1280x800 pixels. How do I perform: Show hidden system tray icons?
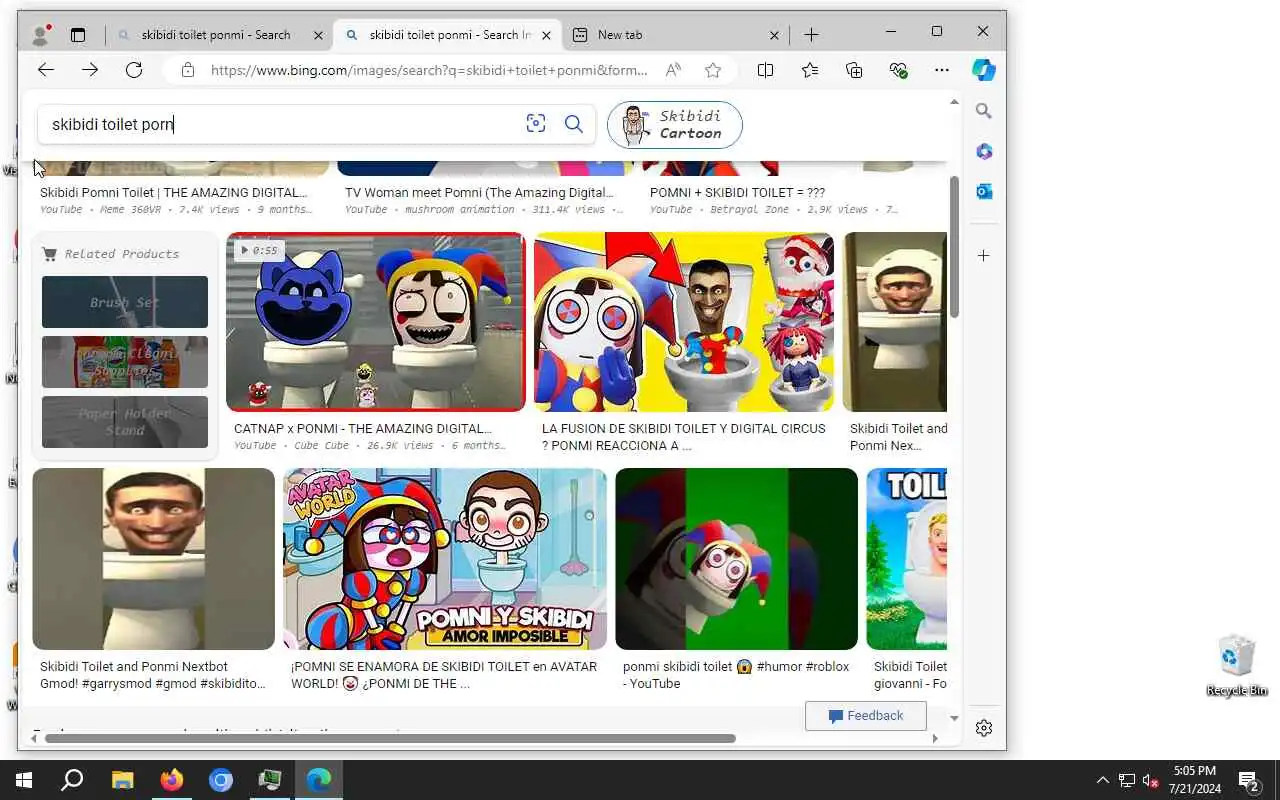[1102, 780]
